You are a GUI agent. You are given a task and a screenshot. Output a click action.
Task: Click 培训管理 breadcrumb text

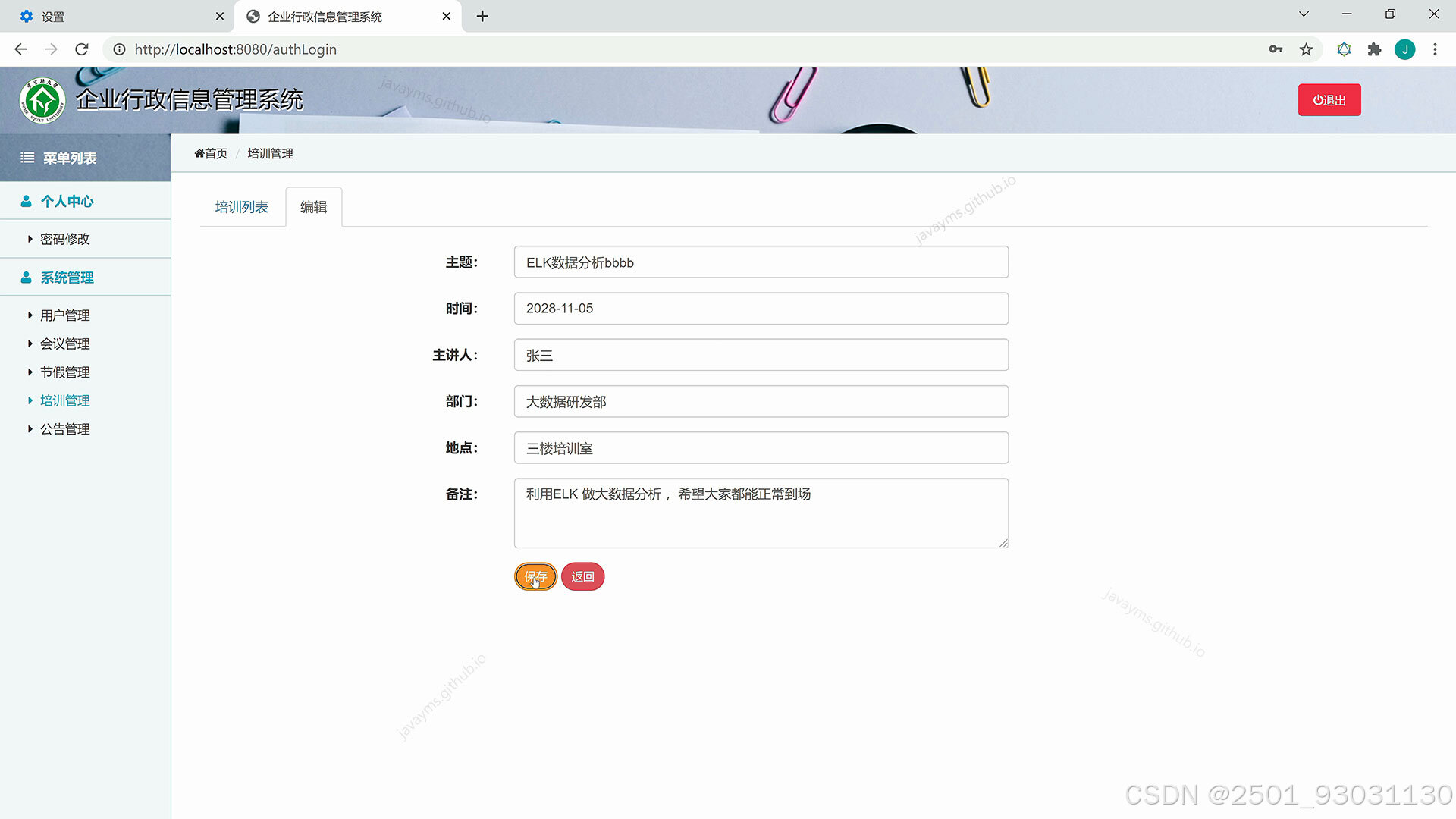point(271,153)
